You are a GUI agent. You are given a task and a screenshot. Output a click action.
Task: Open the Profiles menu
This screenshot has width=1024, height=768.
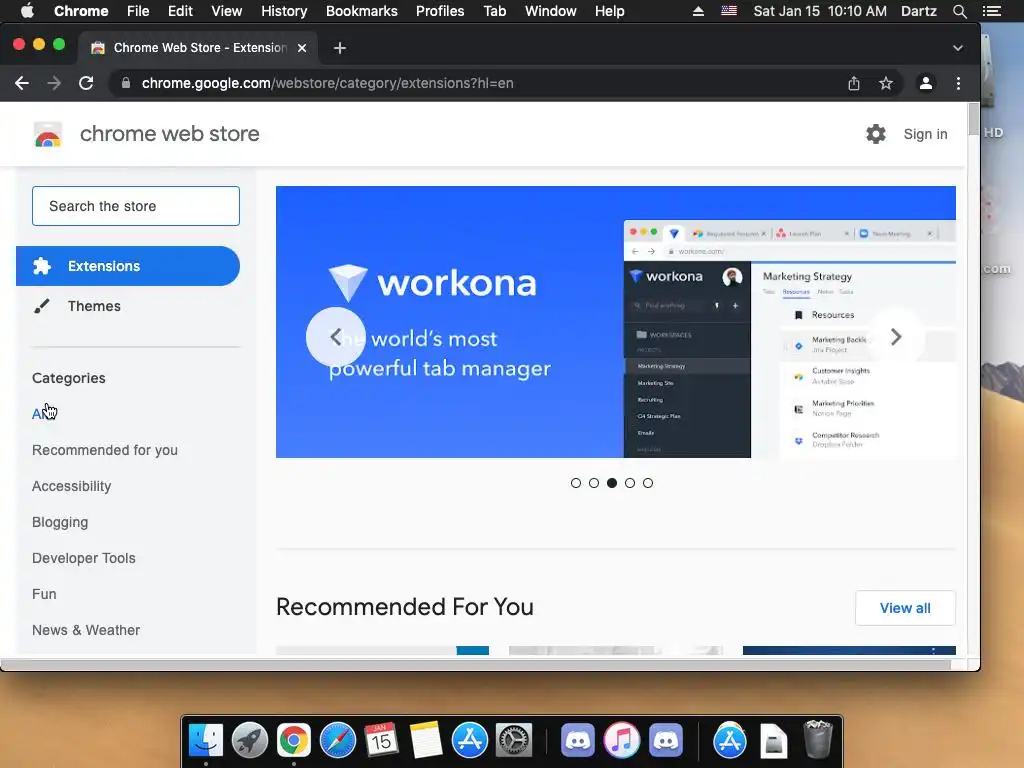click(x=440, y=11)
